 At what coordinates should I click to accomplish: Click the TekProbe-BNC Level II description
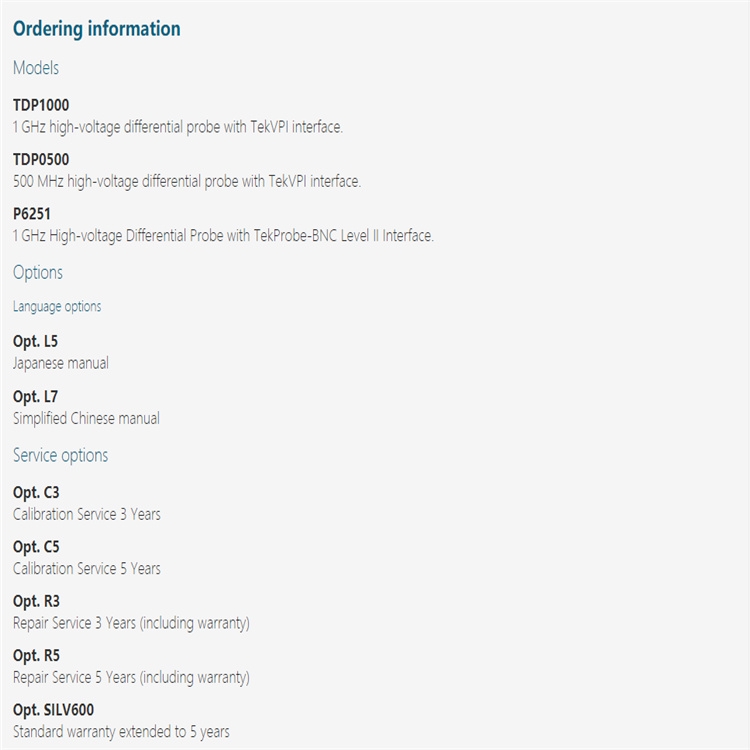[x=223, y=236]
